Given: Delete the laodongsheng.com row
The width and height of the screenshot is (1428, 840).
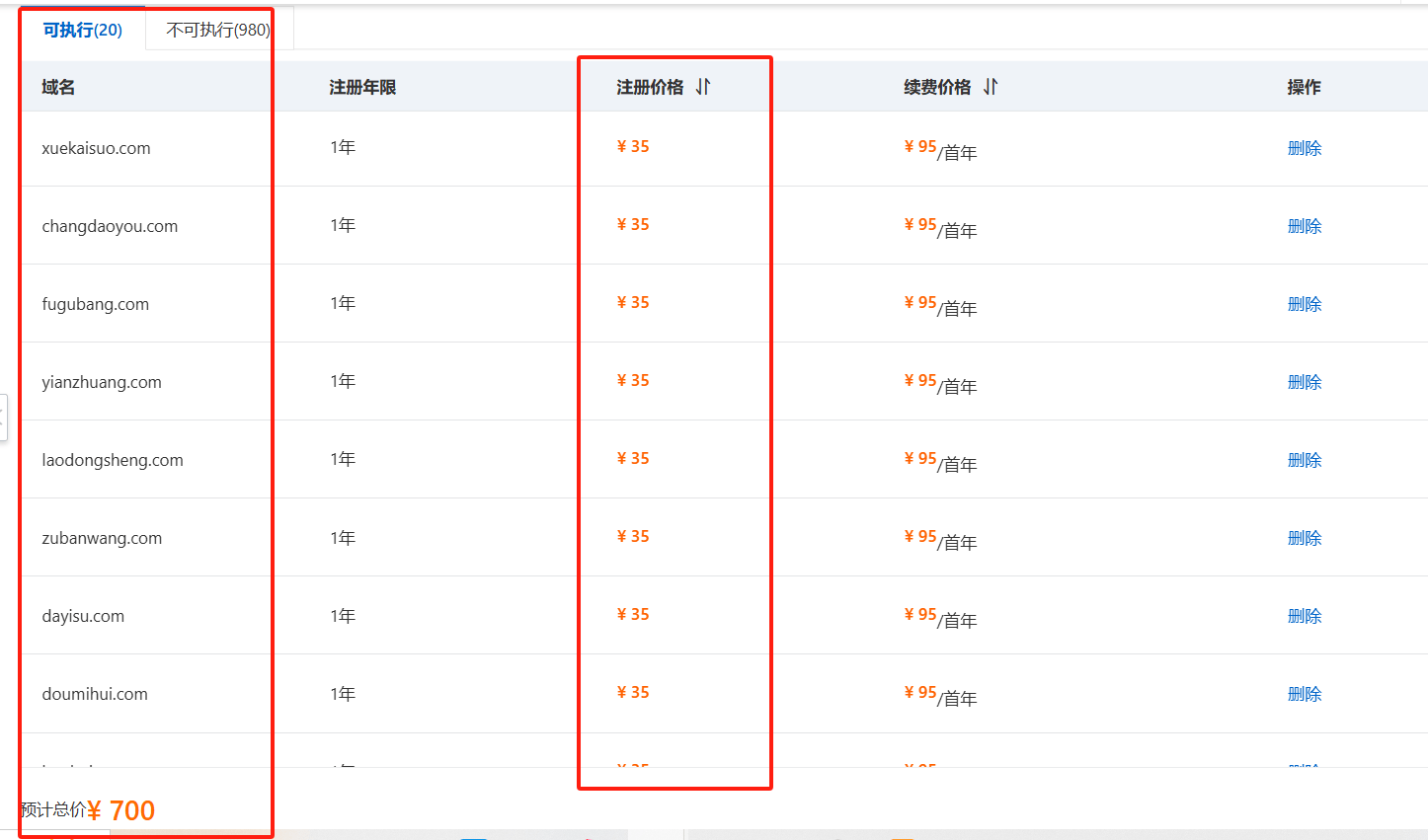Looking at the screenshot, I should coord(1305,460).
